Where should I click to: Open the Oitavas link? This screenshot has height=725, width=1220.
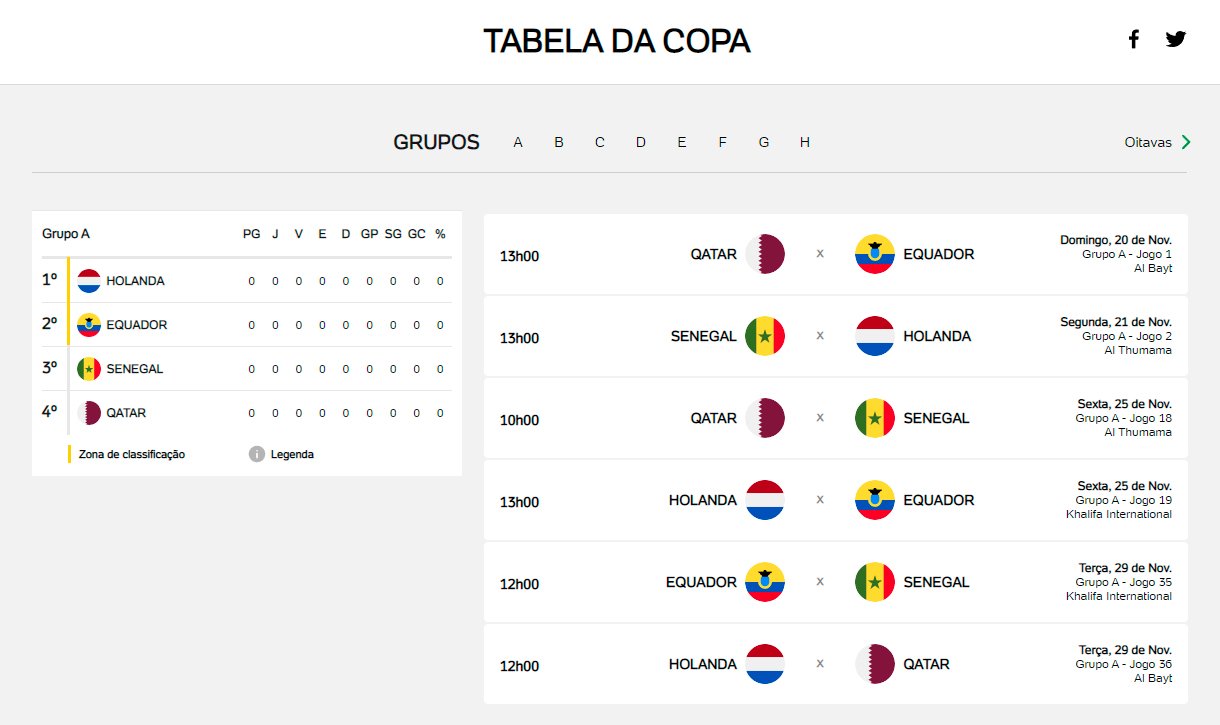1148,142
